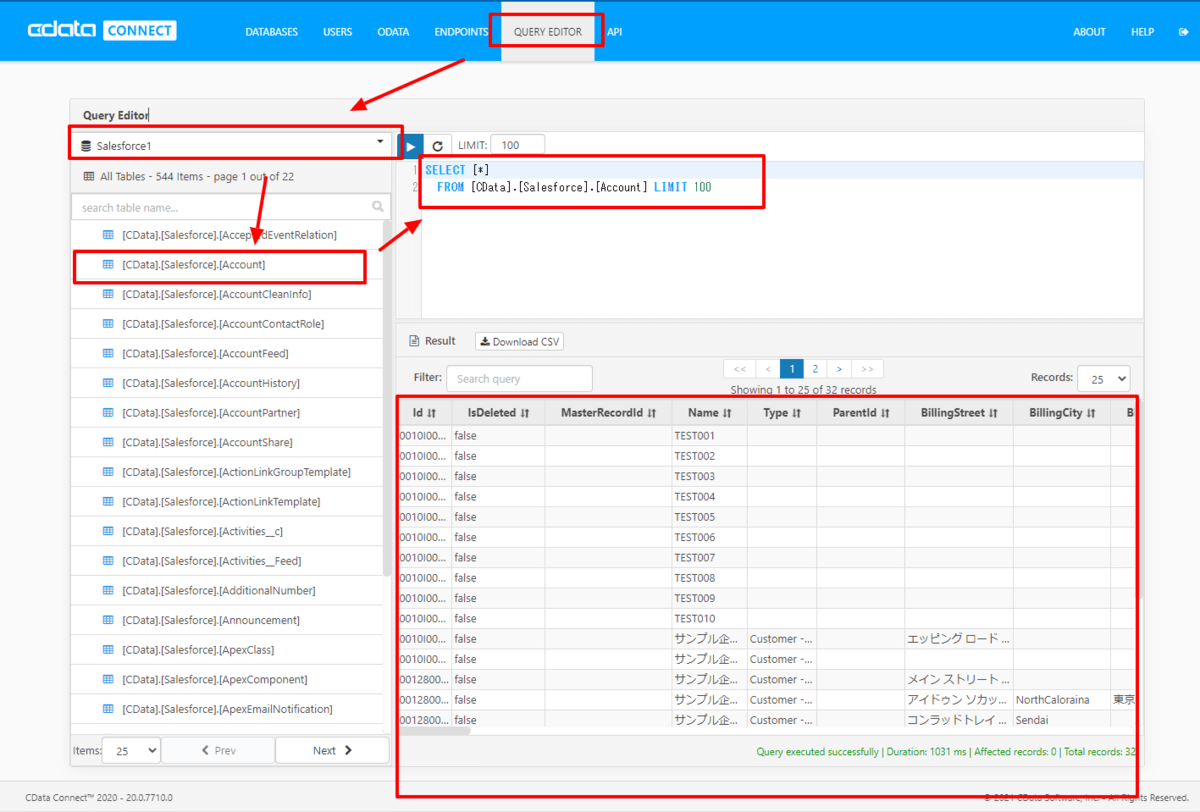Sort results by Id column

(x=424, y=412)
